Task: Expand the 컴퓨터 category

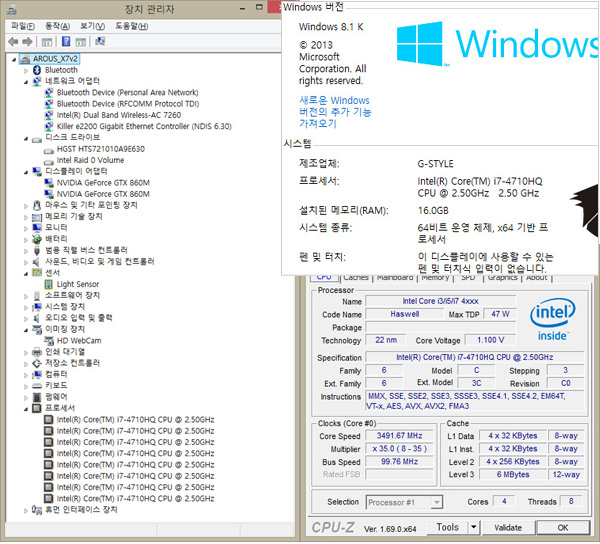Action: point(26,375)
